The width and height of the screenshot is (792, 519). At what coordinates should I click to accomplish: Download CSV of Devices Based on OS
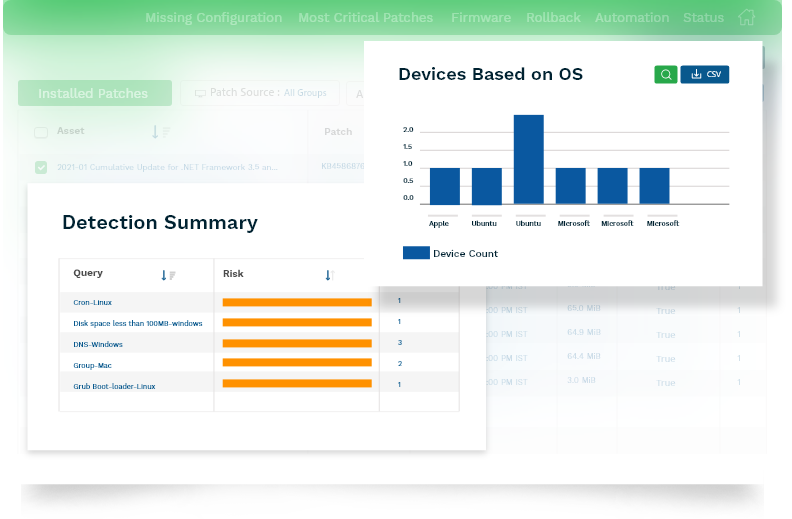[705, 74]
